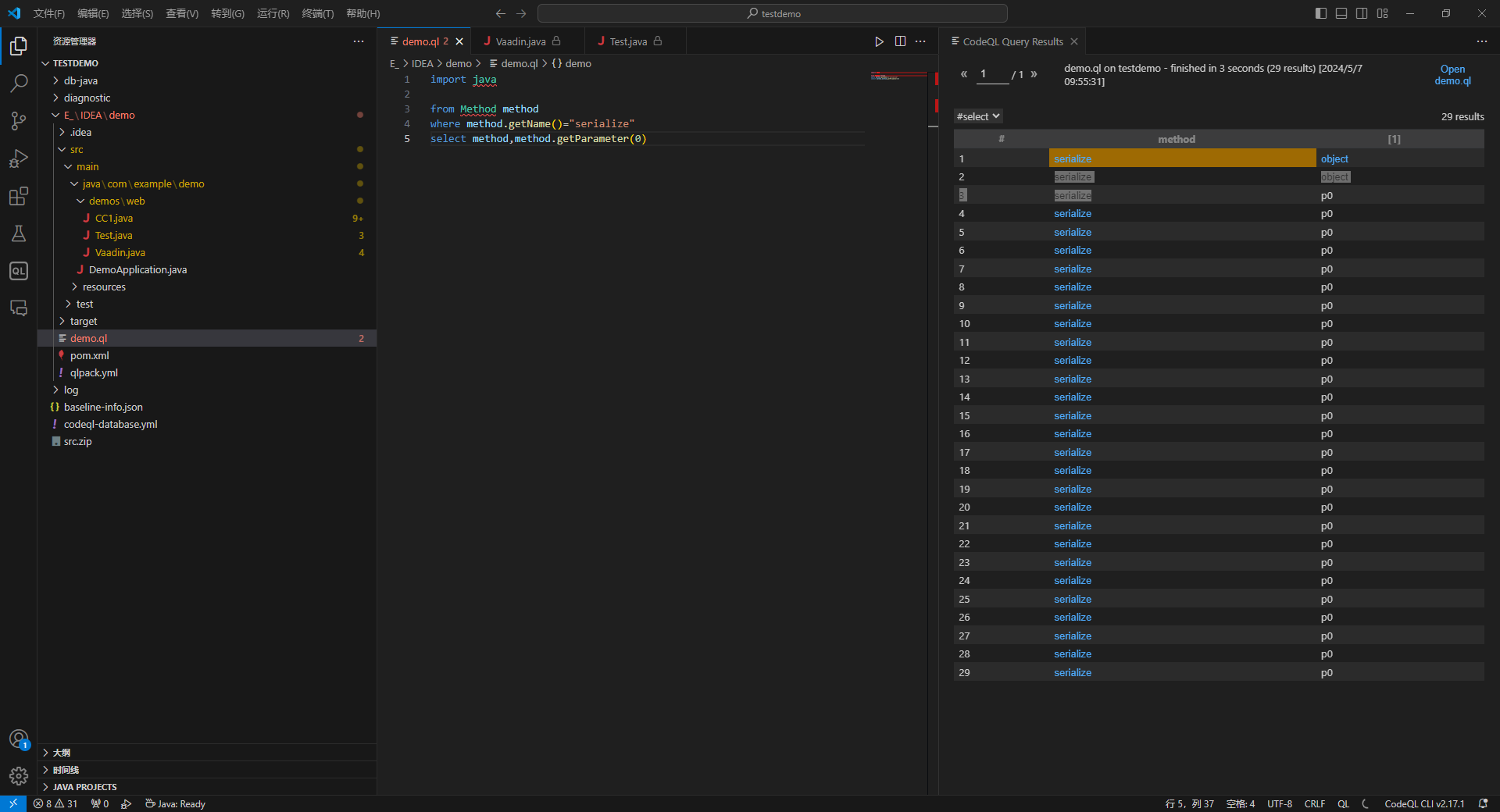Switch to the Test.java tab
Screen dimensions: 1500x812
point(628,41)
